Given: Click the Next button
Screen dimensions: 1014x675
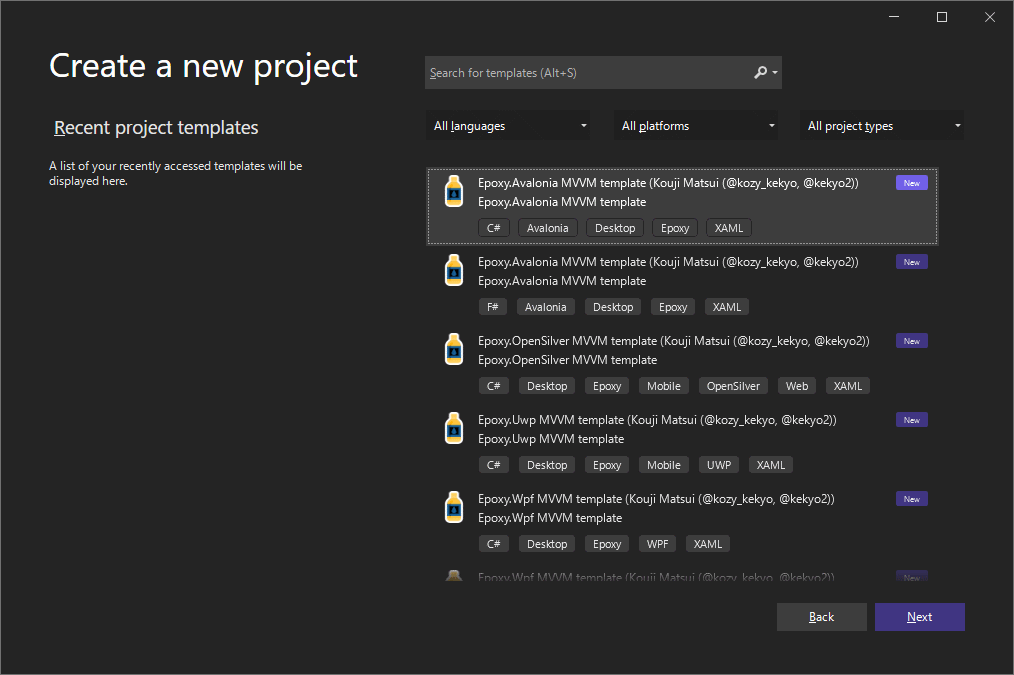Looking at the screenshot, I should pos(920,617).
